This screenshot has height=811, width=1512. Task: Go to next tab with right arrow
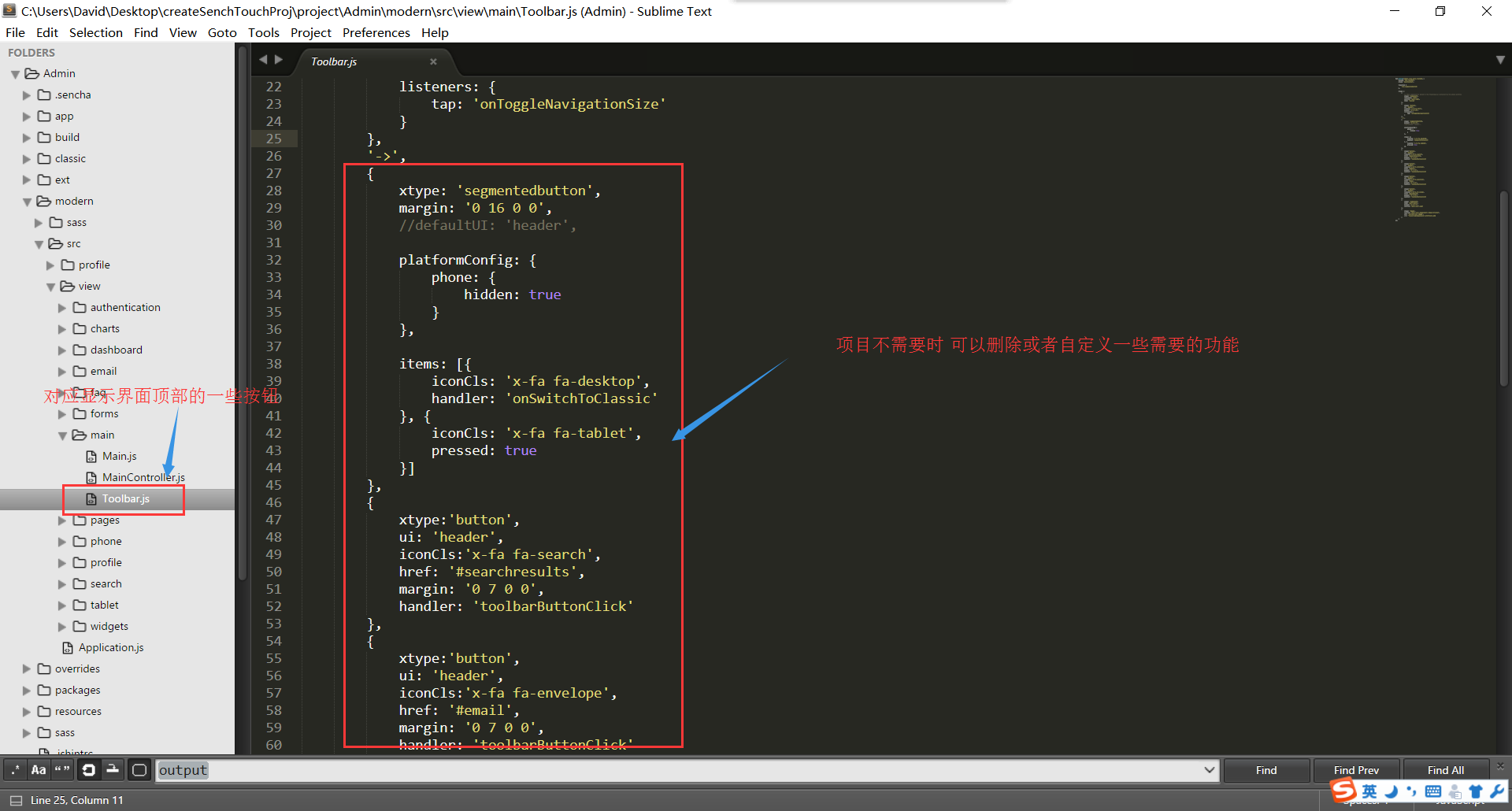(278, 59)
